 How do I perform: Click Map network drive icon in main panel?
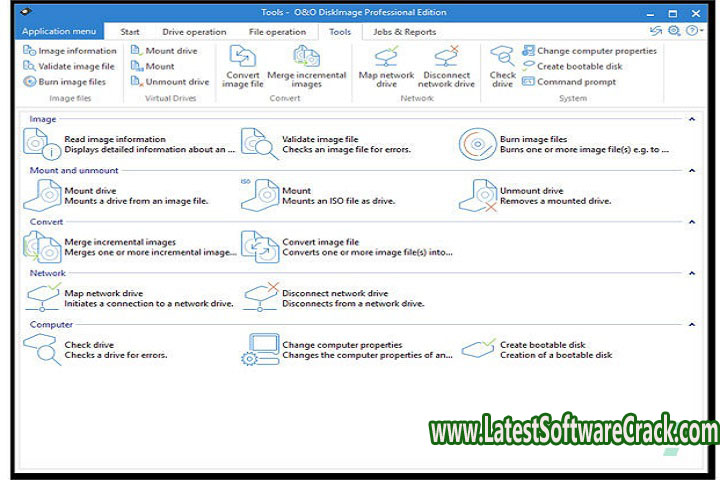pos(43,298)
